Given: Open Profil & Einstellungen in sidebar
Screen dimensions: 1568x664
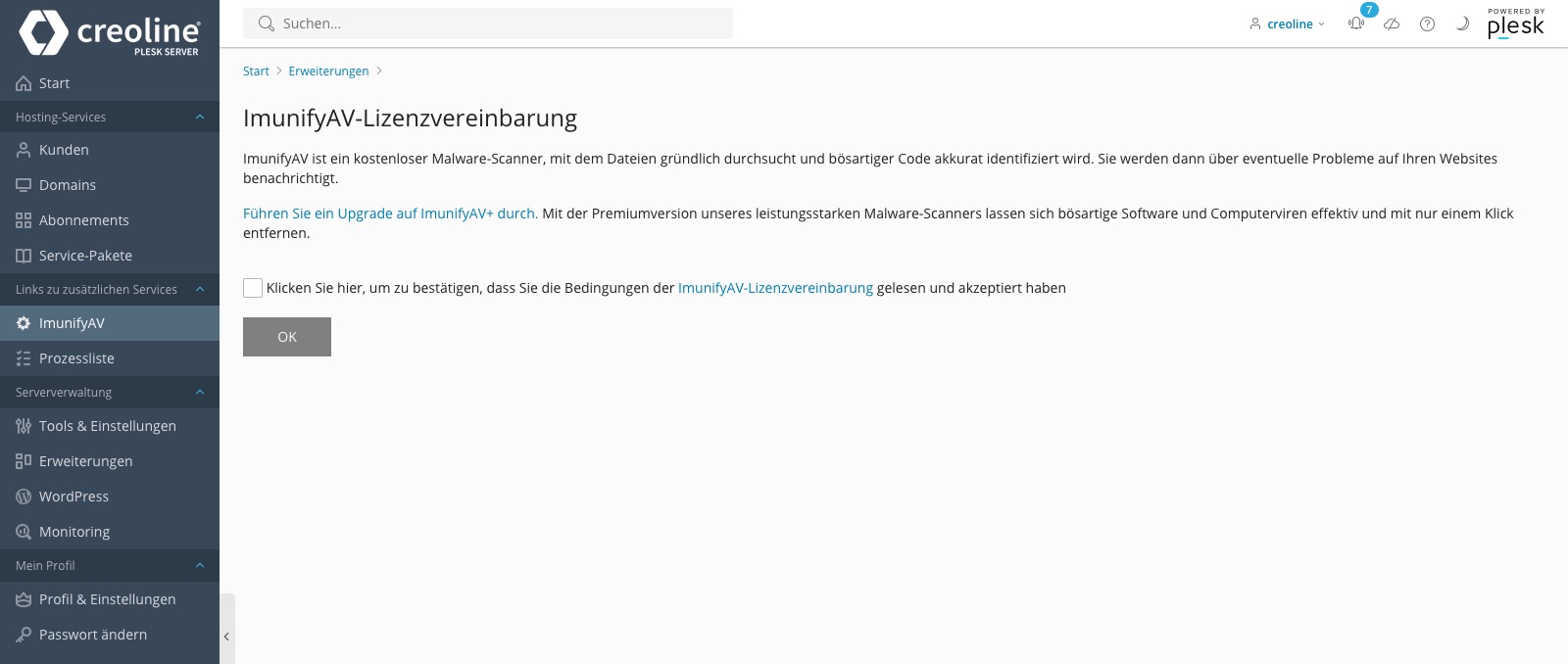Looking at the screenshot, I should pyautogui.click(x=110, y=599).
